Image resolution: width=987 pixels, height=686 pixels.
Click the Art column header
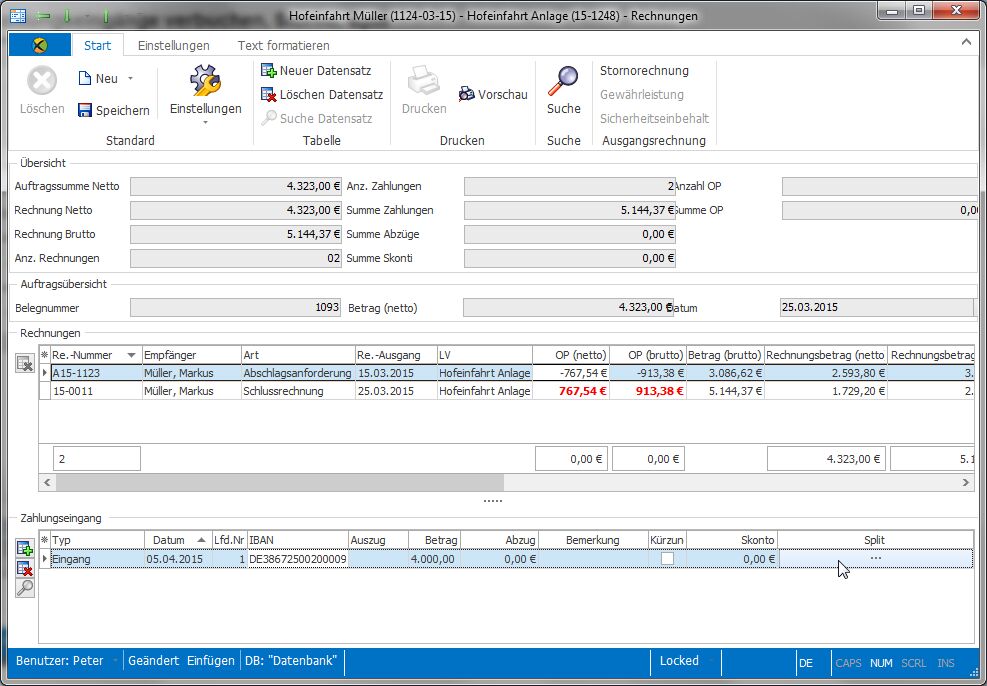tap(298, 356)
